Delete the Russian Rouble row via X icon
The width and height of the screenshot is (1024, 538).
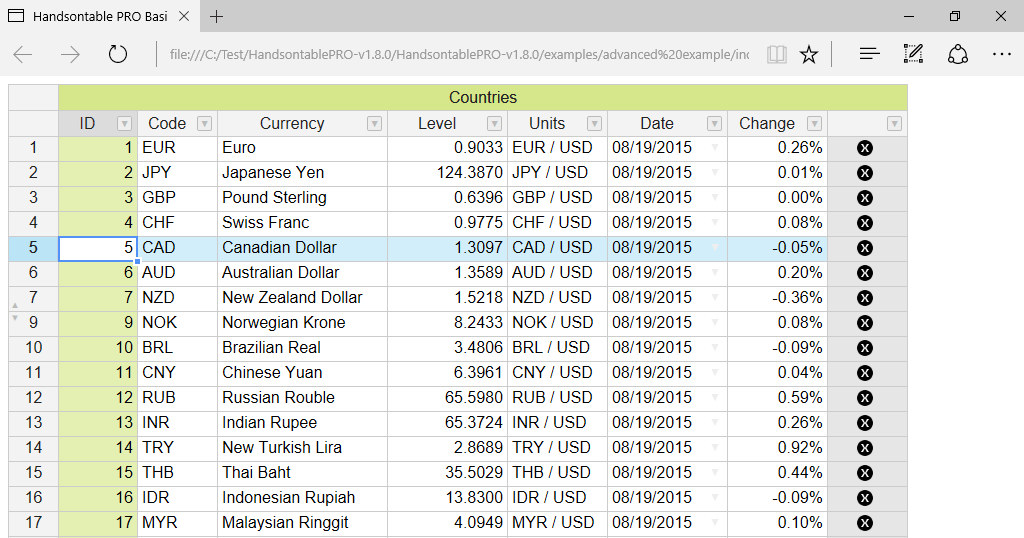pyautogui.click(x=865, y=398)
